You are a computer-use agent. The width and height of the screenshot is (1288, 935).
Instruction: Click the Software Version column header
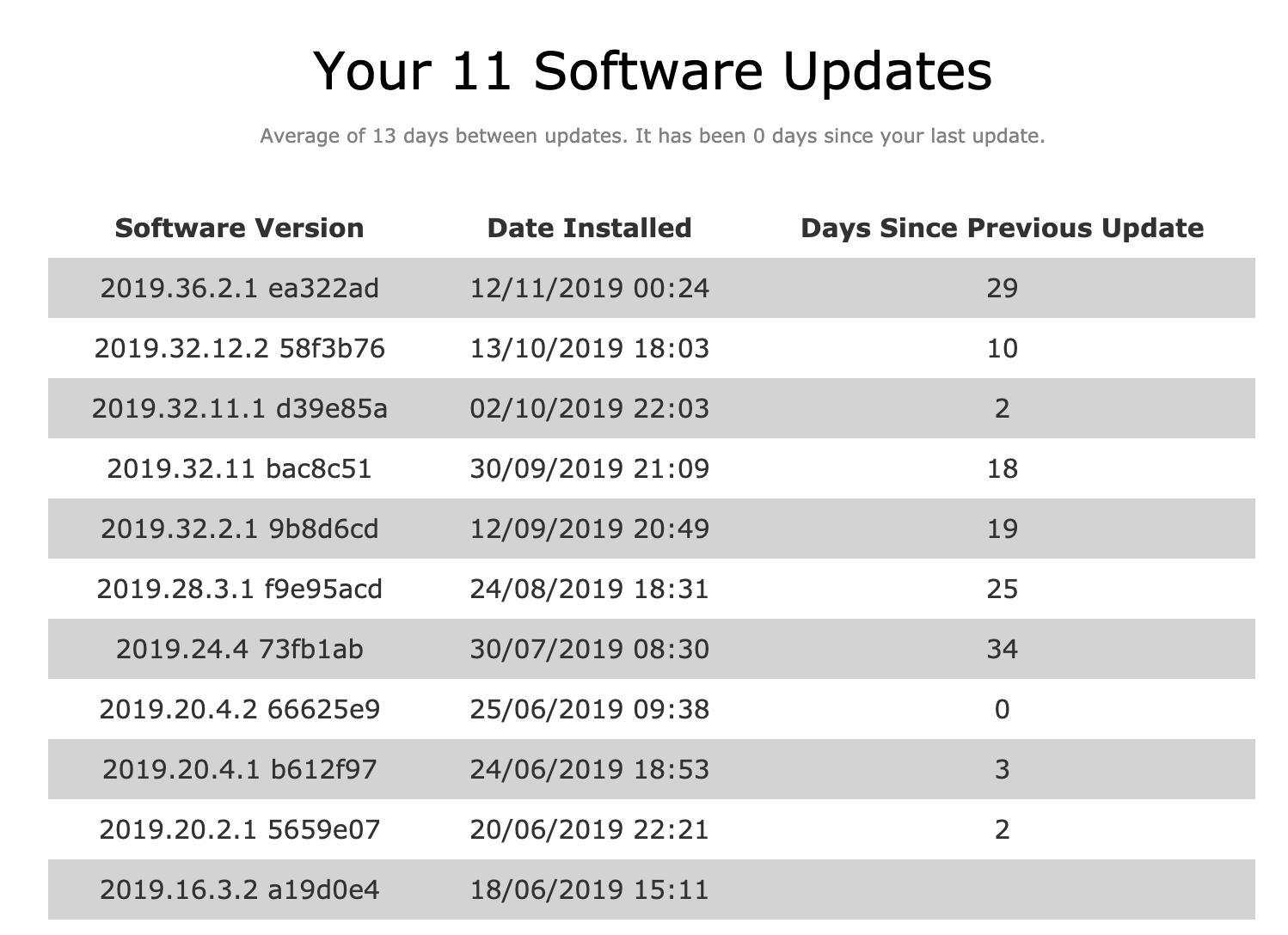pos(239,228)
